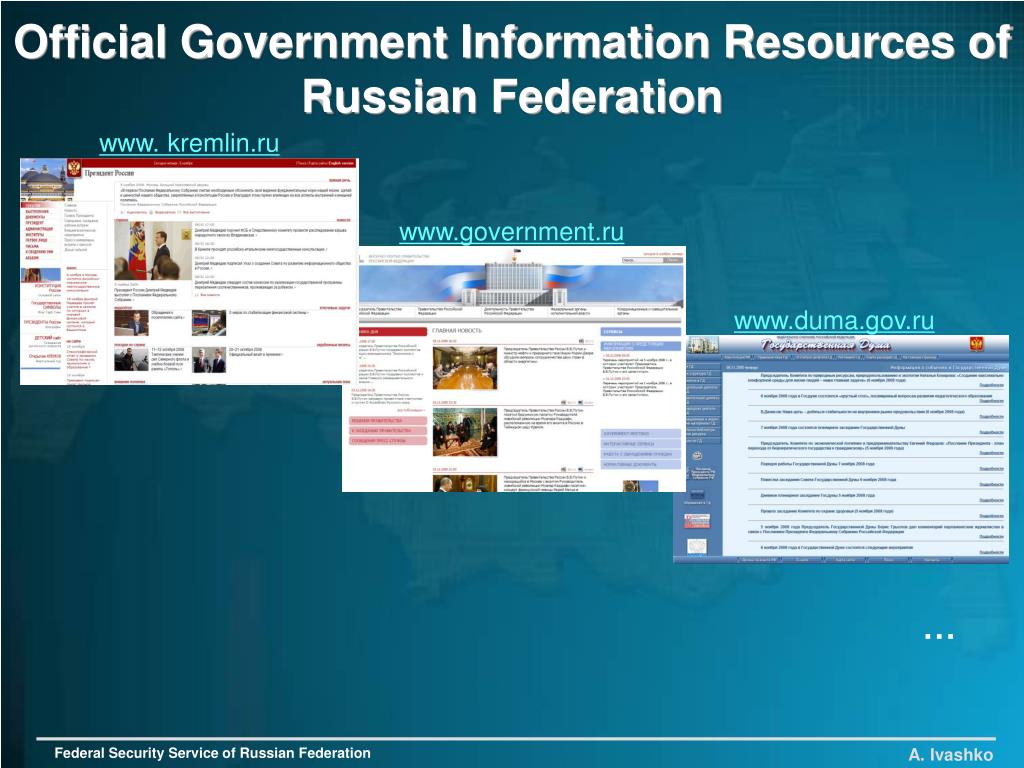The height and width of the screenshot is (768, 1024).
Task: Click the top pink button in government sidebar
Action: pos(389,421)
